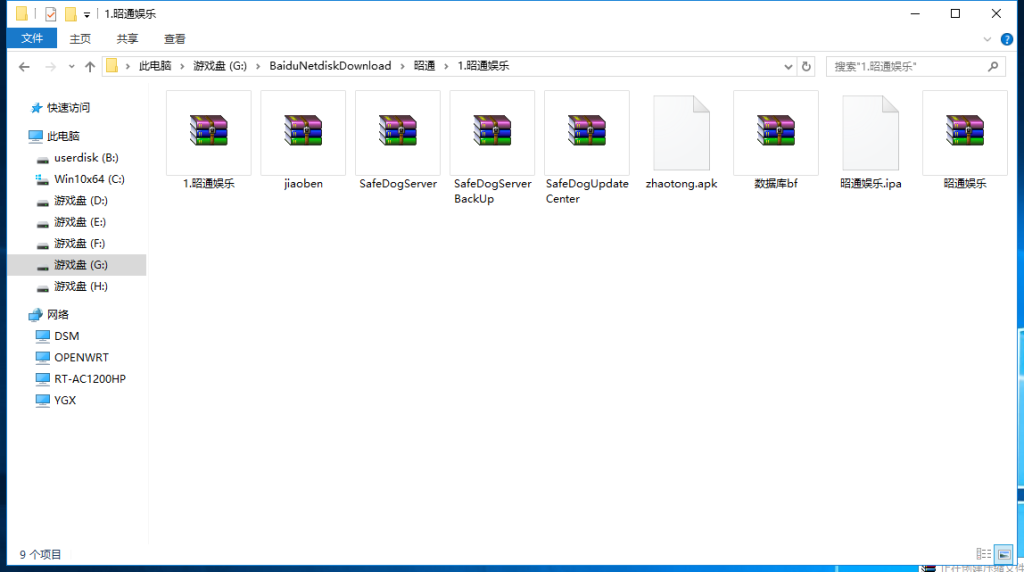Open the OPENWRT network computer
This screenshot has width=1024, height=572.
click(82, 358)
